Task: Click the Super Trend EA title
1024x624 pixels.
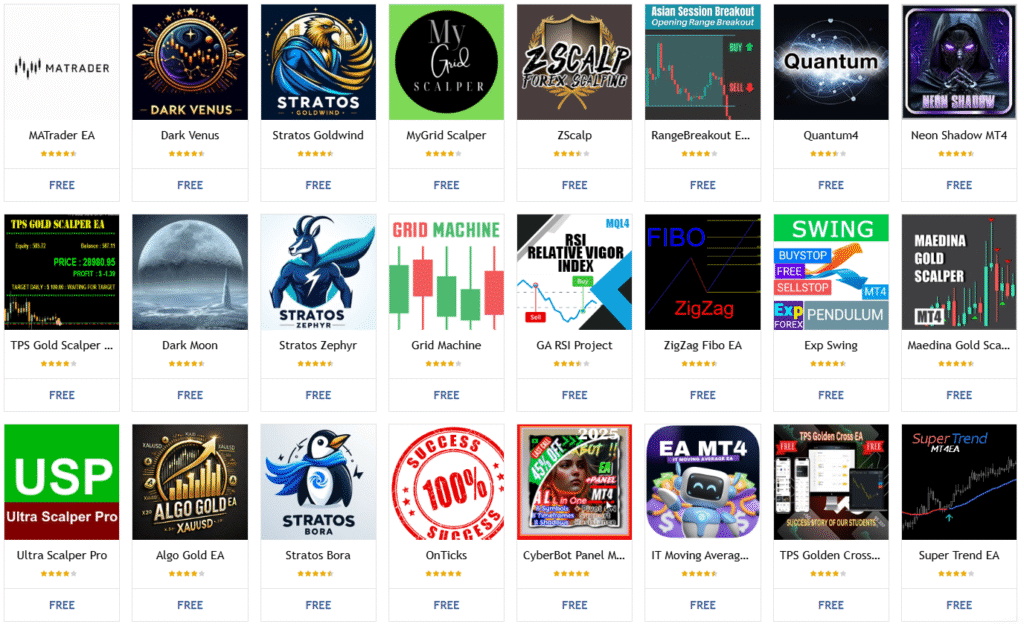Action: point(959,555)
